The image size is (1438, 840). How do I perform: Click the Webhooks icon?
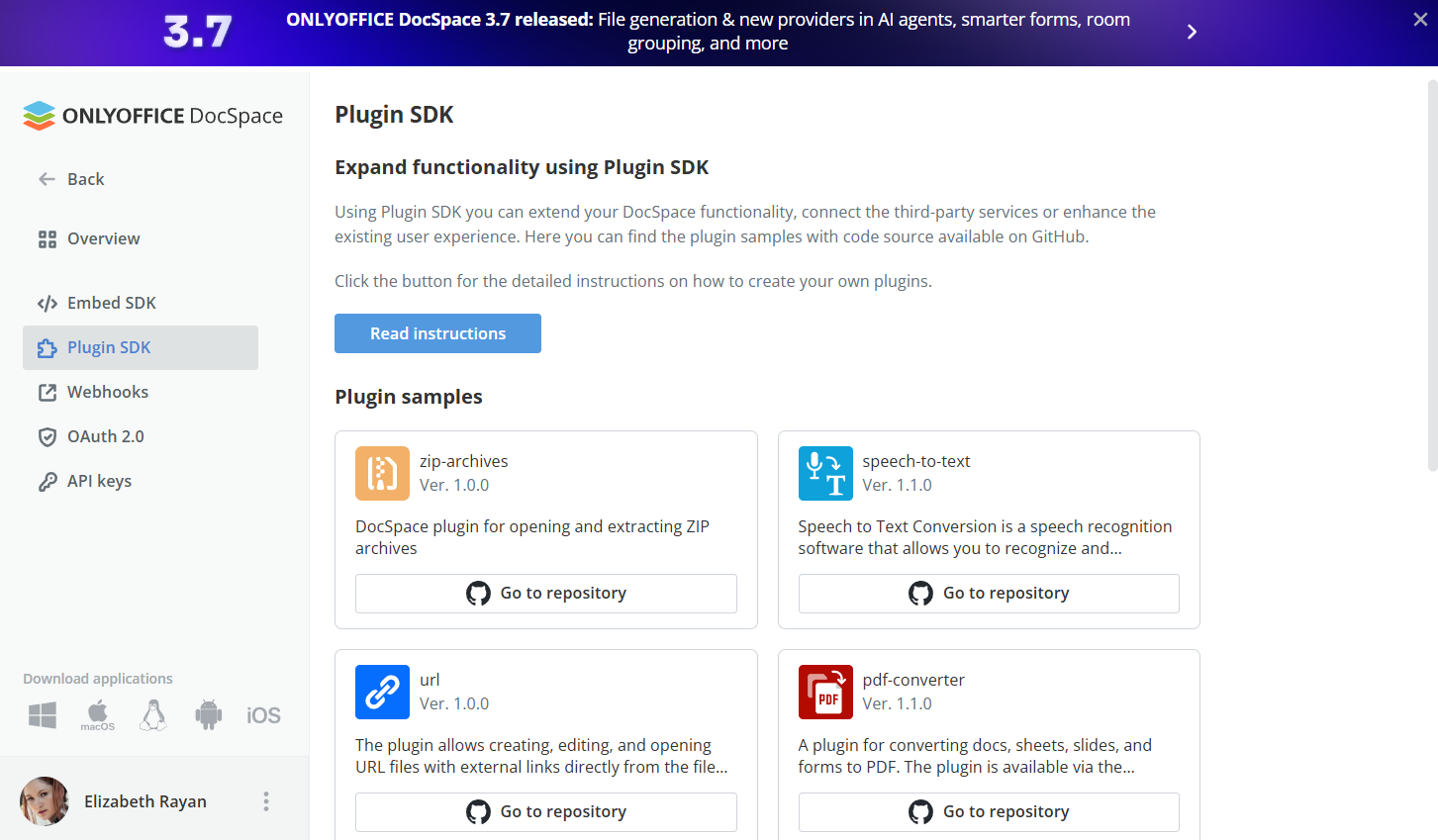pos(47,392)
